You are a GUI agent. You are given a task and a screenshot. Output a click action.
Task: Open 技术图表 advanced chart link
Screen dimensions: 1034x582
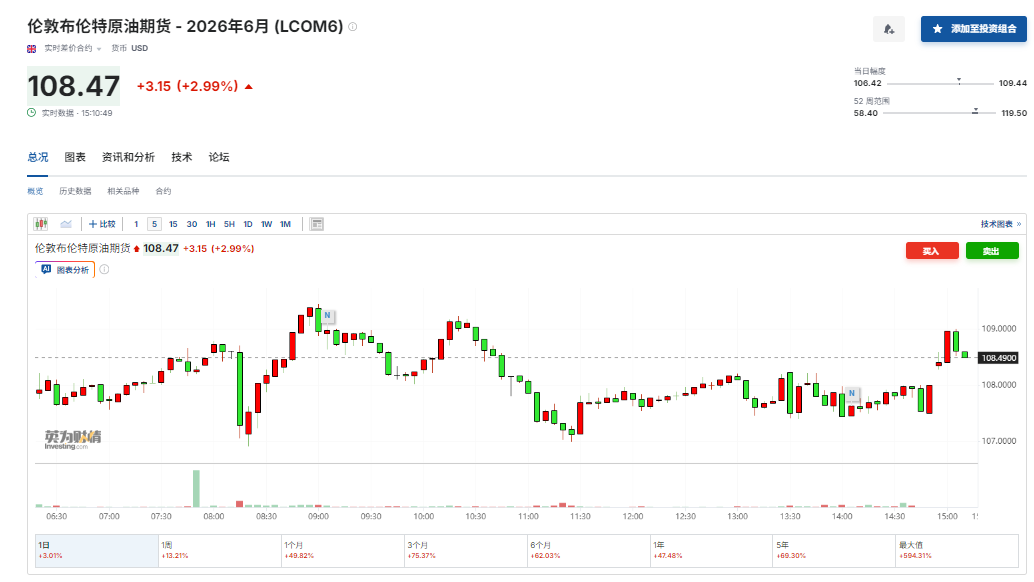point(1000,224)
